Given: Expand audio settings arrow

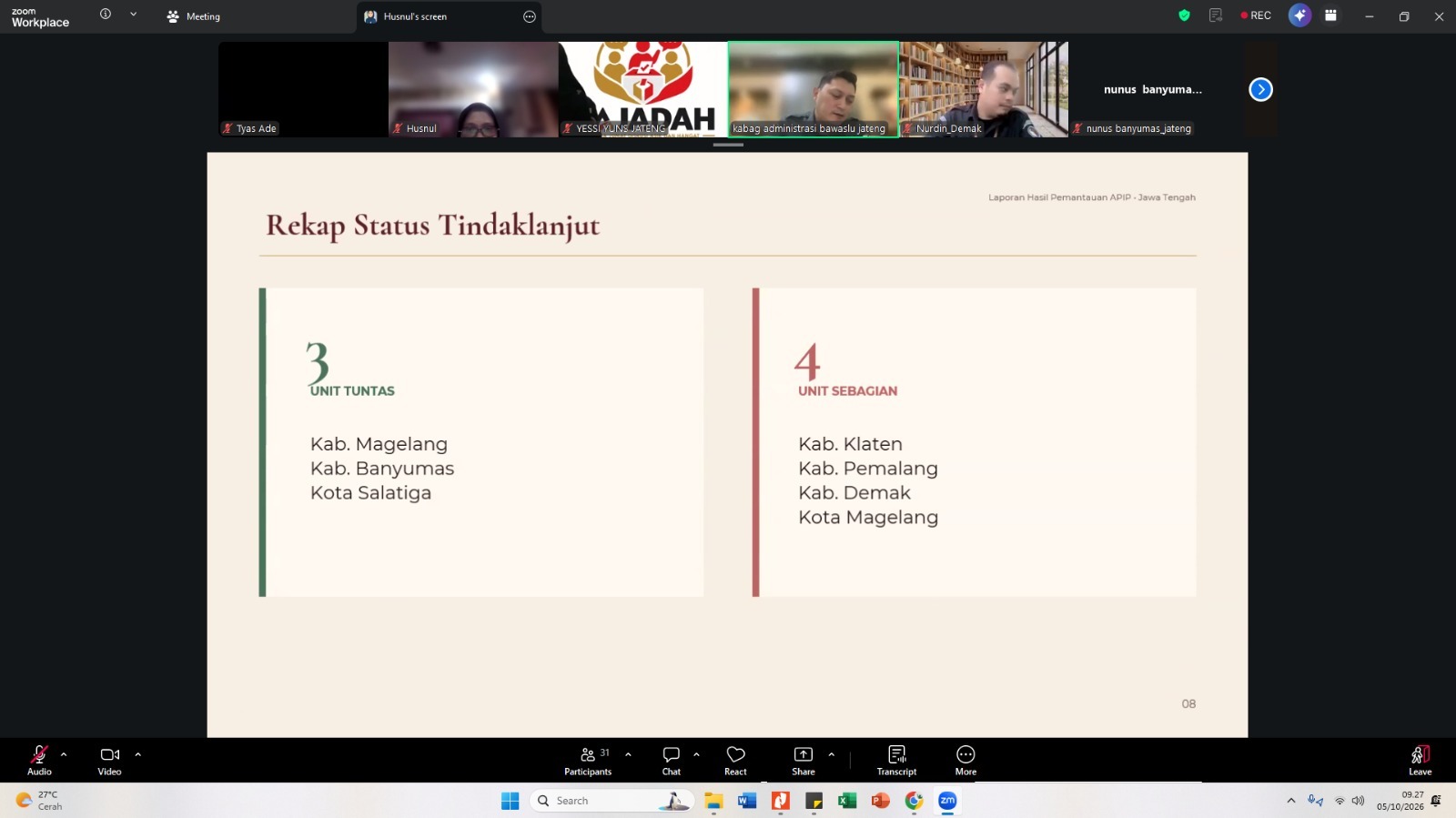Looking at the screenshot, I should click(64, 754).
